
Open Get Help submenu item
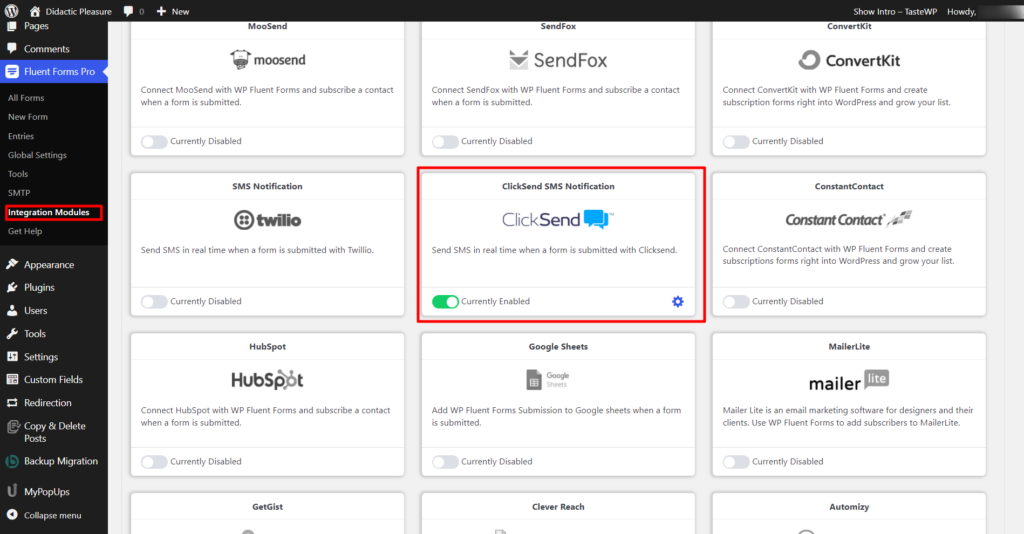coord(25,231)
